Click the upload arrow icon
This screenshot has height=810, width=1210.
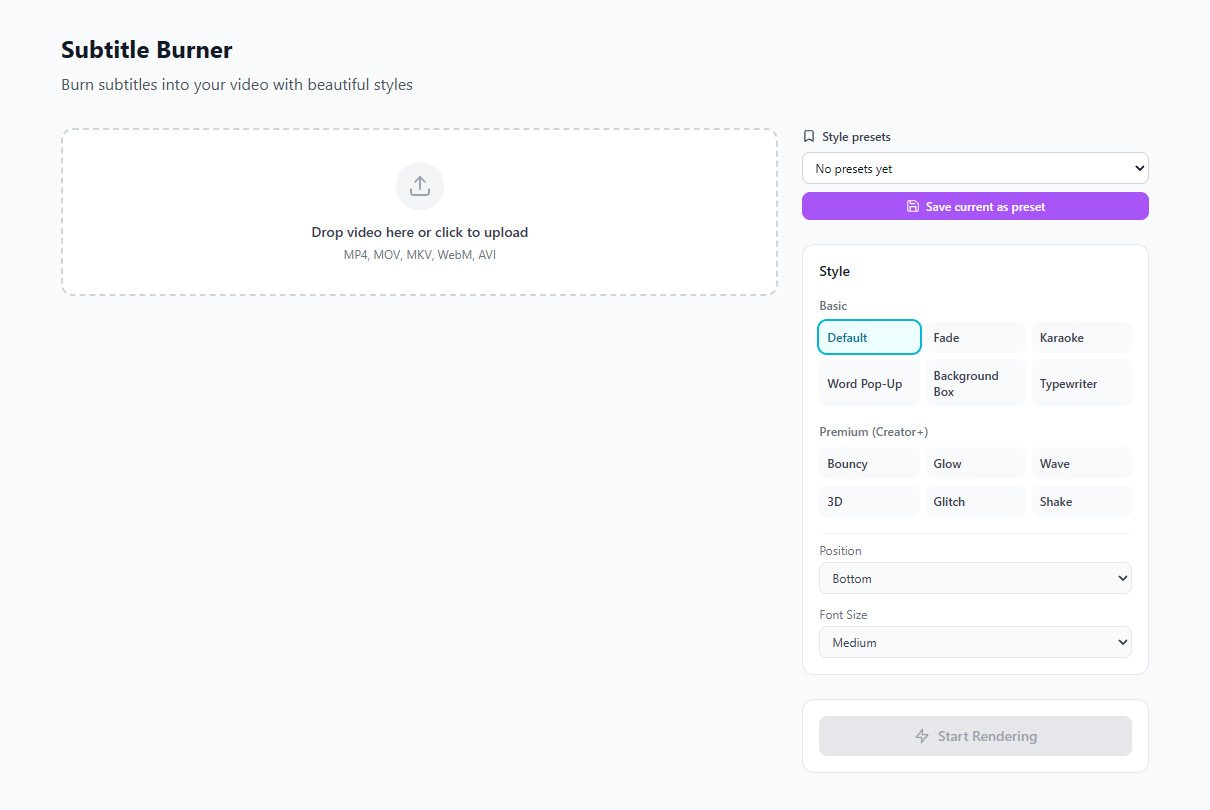420,186
